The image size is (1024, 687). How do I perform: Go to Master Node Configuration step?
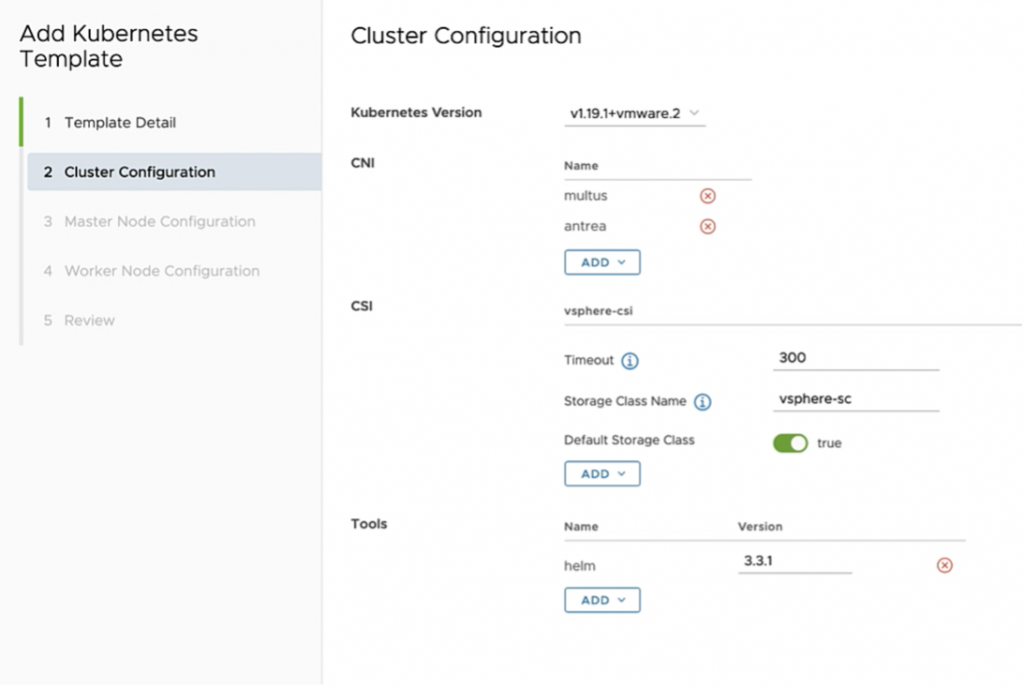159,222
